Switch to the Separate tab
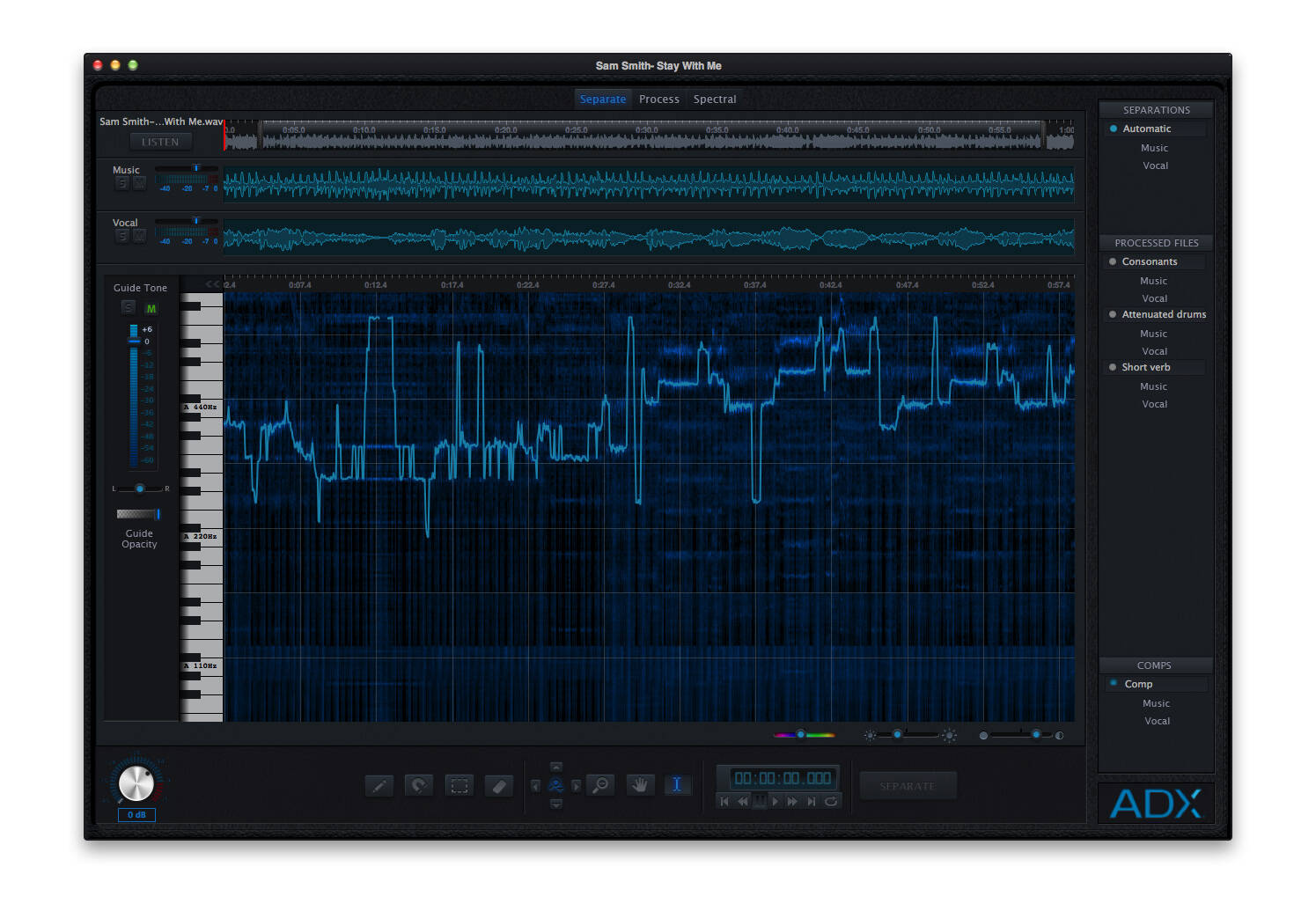This screenshot has height=911, width=1316. point(603,99)
